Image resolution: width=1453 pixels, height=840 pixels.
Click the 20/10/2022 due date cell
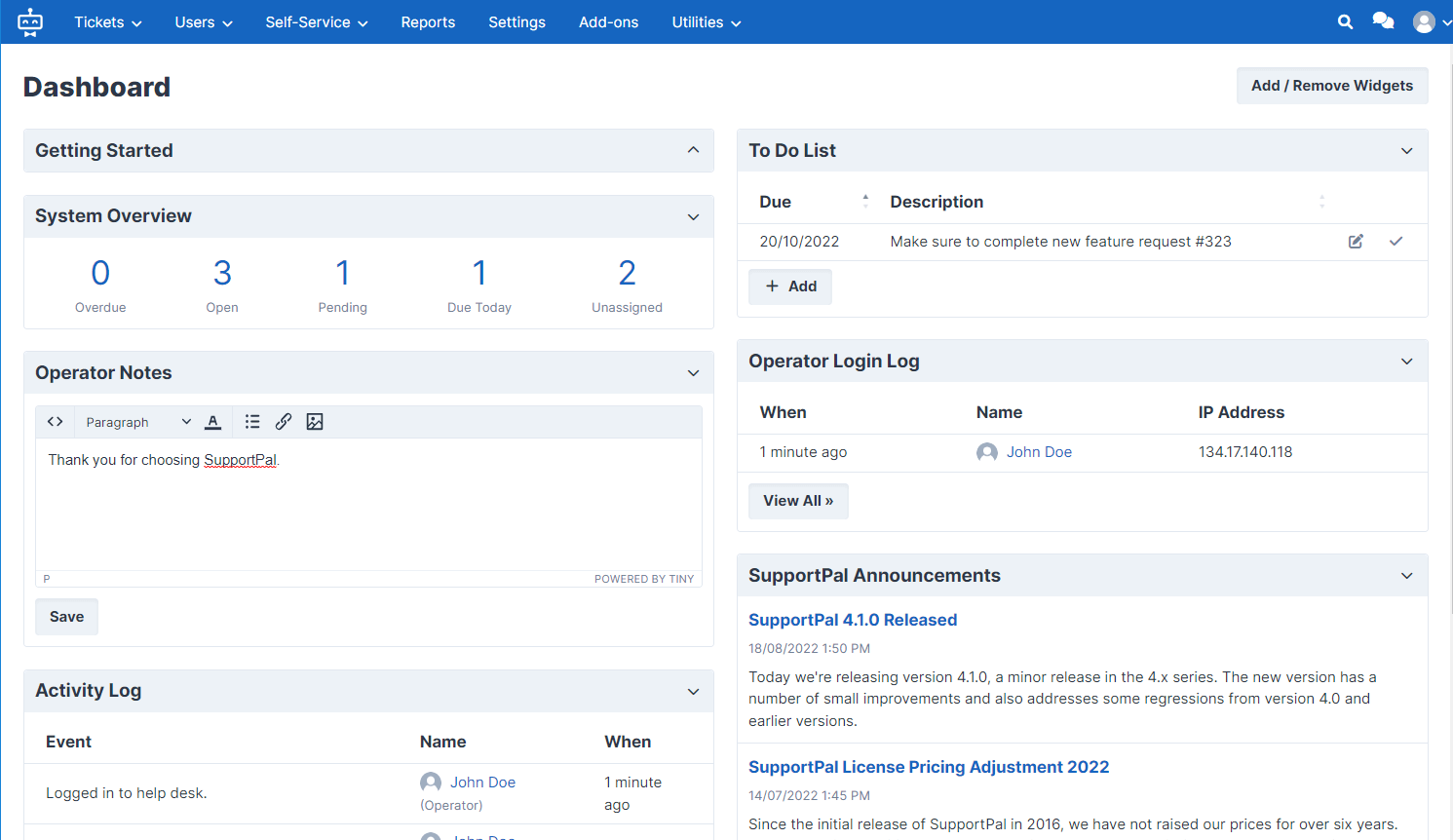[x=799, y=242]
